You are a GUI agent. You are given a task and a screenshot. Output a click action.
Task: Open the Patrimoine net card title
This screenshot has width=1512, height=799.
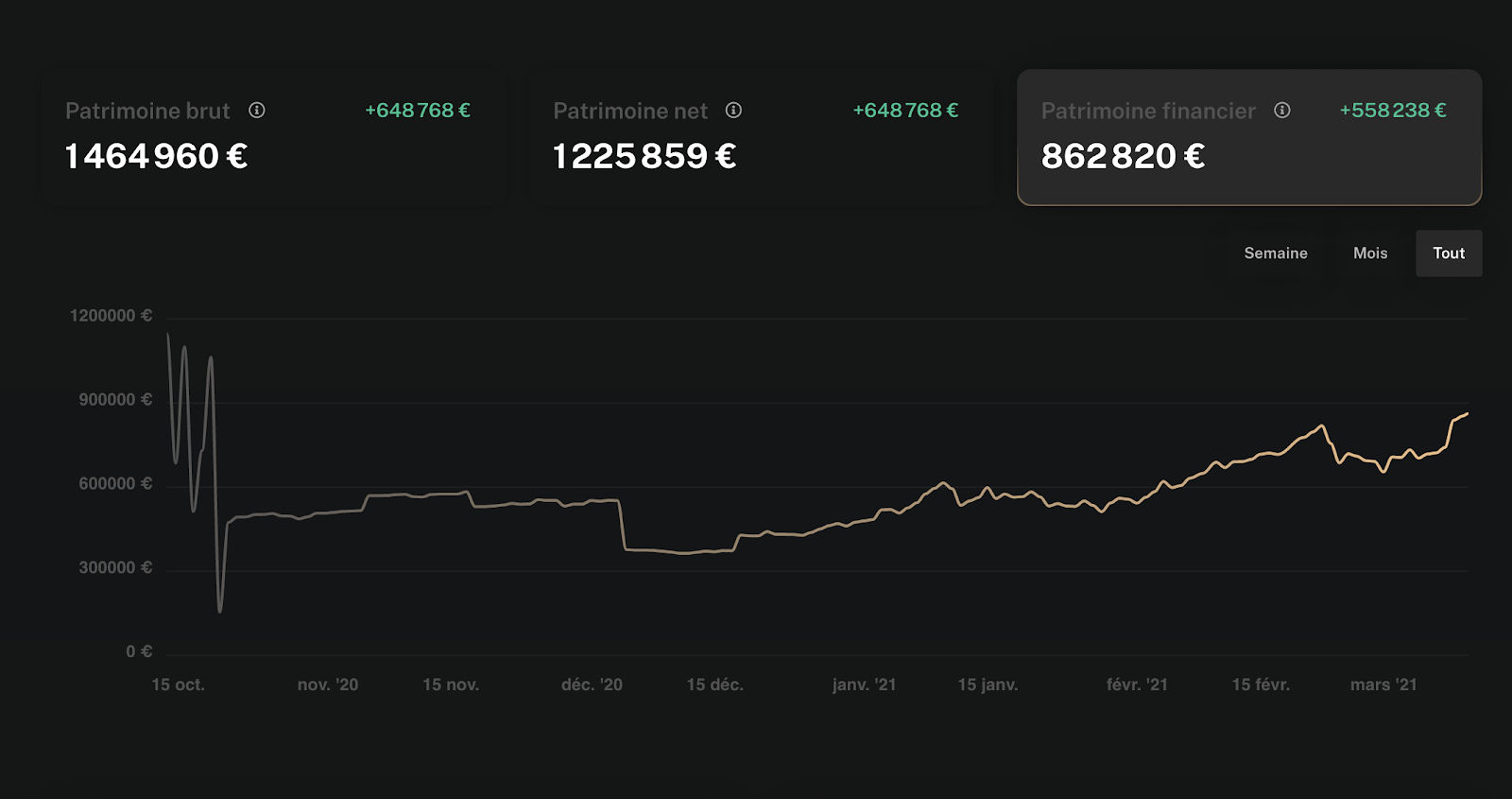[x=630, y=112]
